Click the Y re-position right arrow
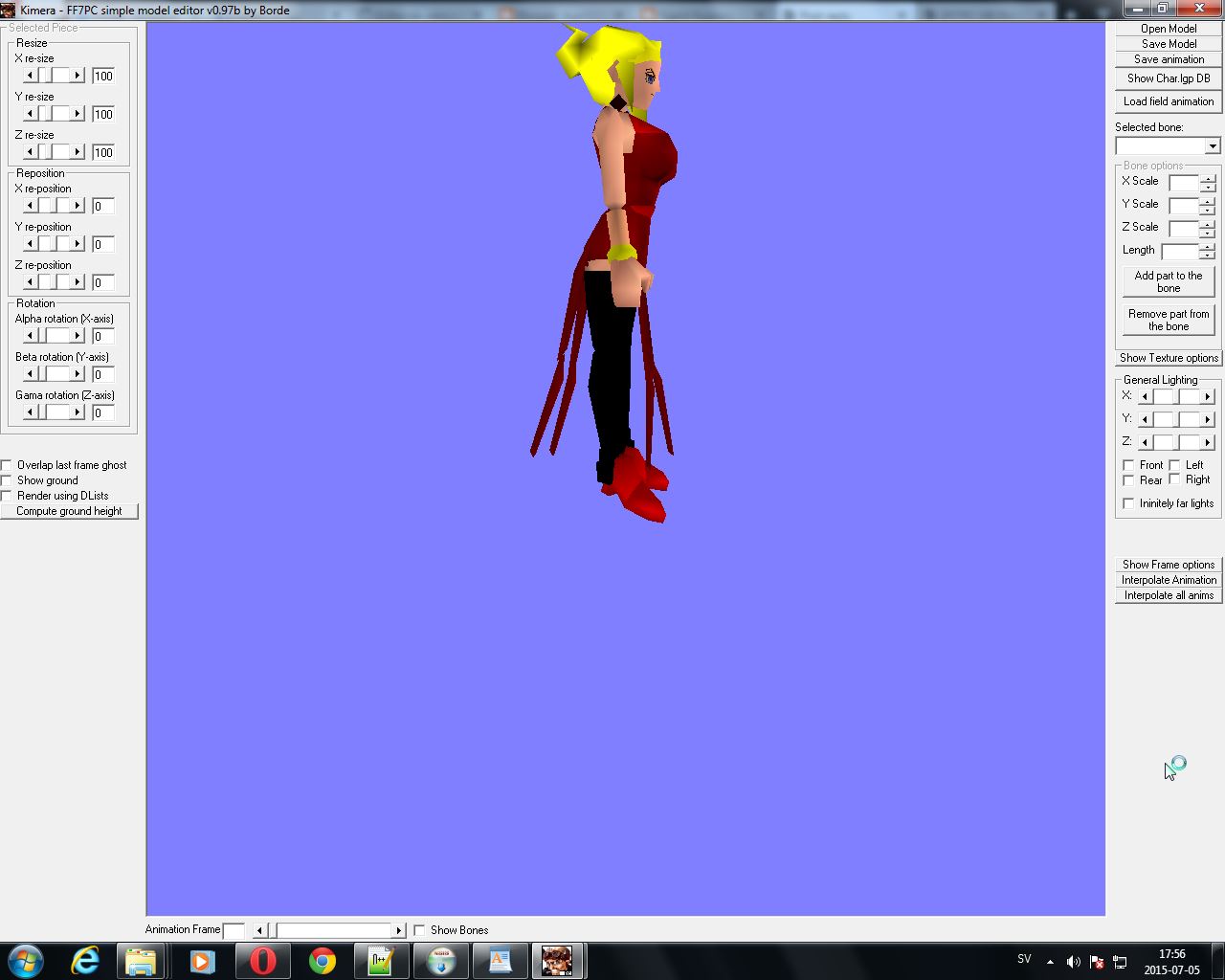This screenshot has width=1225, height=980. tap(78, 244)
